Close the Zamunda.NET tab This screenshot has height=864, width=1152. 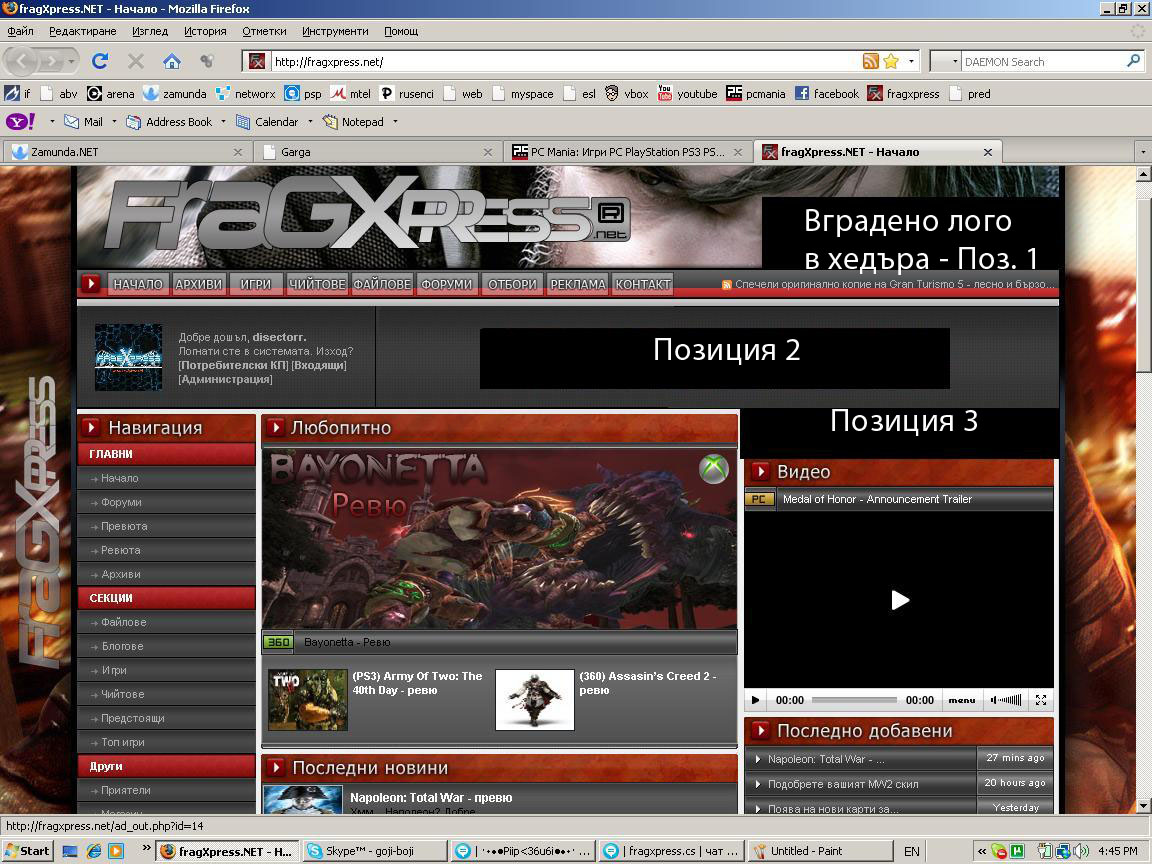point(237,152)
